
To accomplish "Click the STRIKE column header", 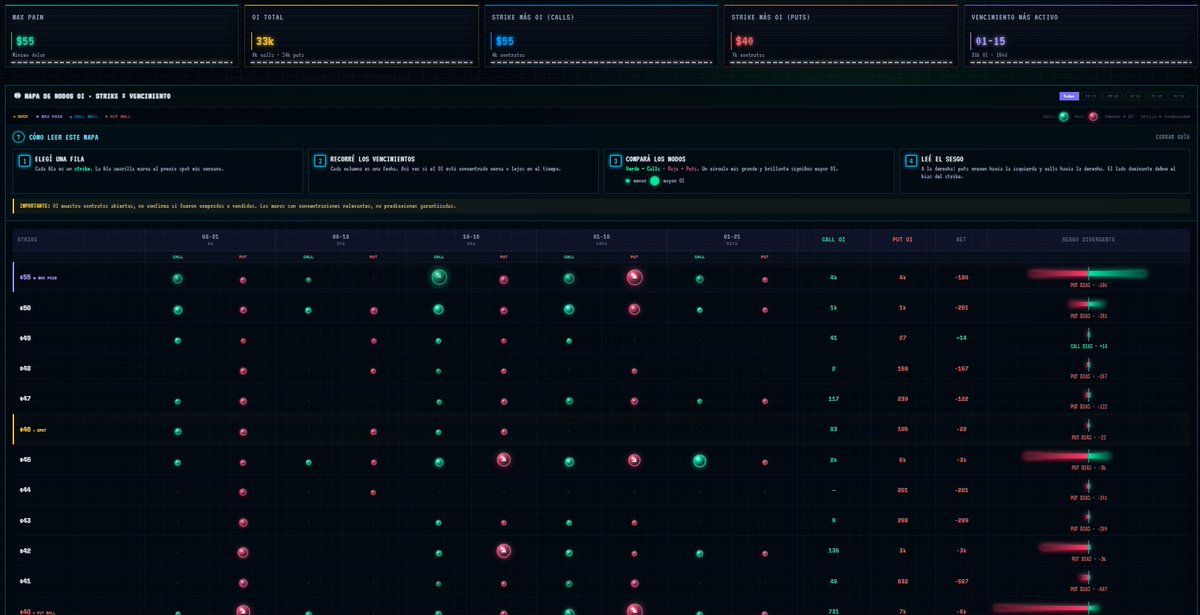I will [x=27, y=239].
